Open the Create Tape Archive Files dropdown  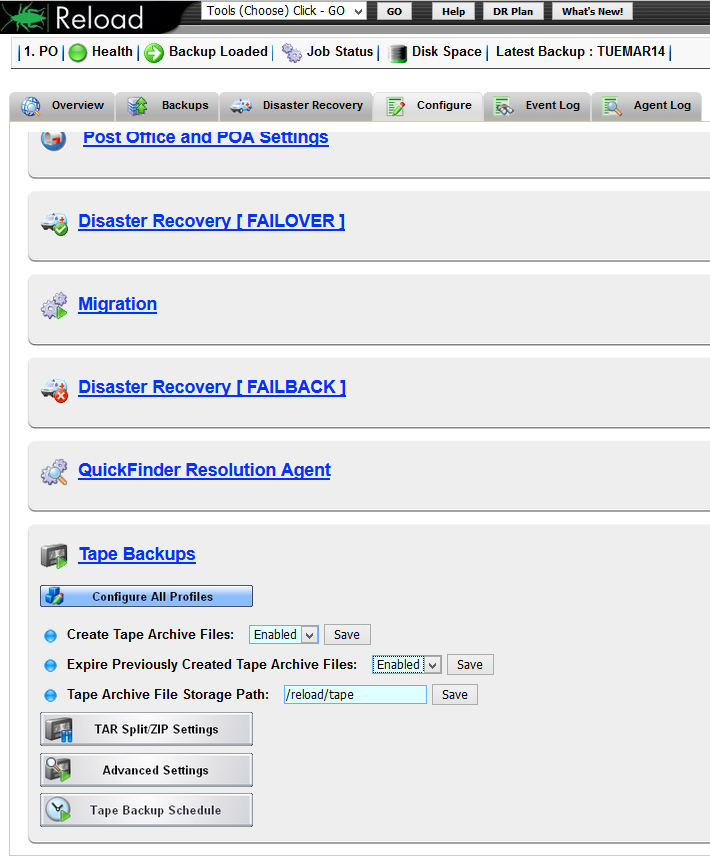click(x=284, y=634)
